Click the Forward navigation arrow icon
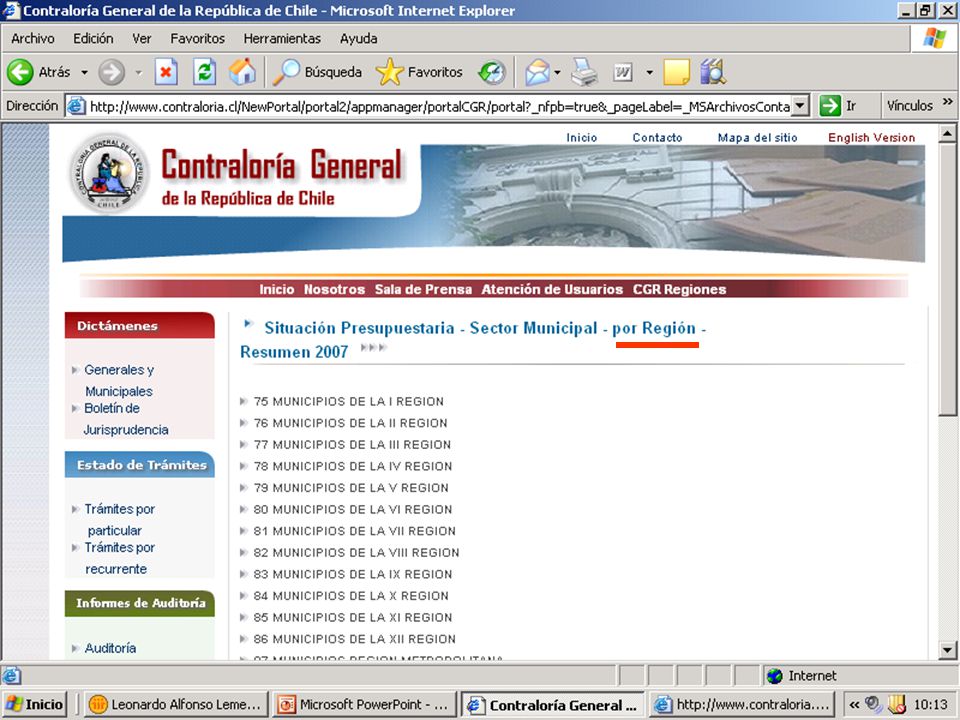The width and height of the screenshot is (960, 720). (x=111, y=72)
